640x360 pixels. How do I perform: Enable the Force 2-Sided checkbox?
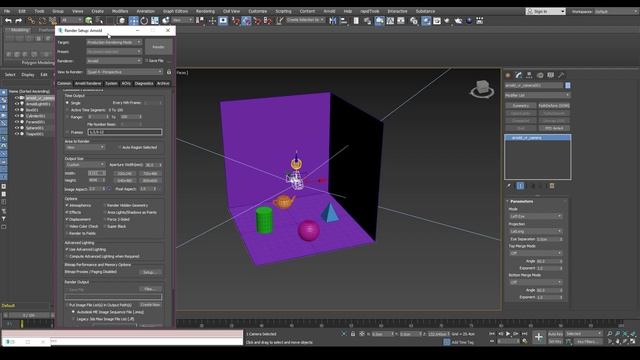pos(105,219)
